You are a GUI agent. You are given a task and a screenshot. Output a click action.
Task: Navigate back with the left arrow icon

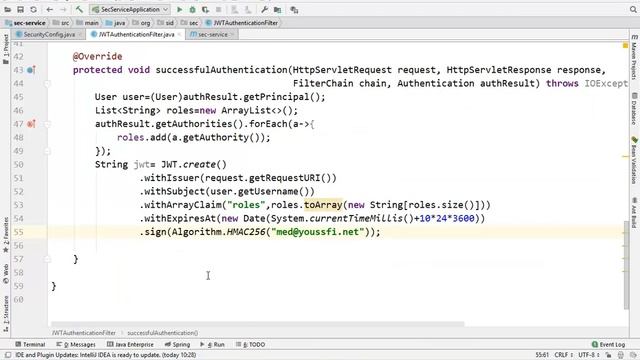tap(50, 9)
